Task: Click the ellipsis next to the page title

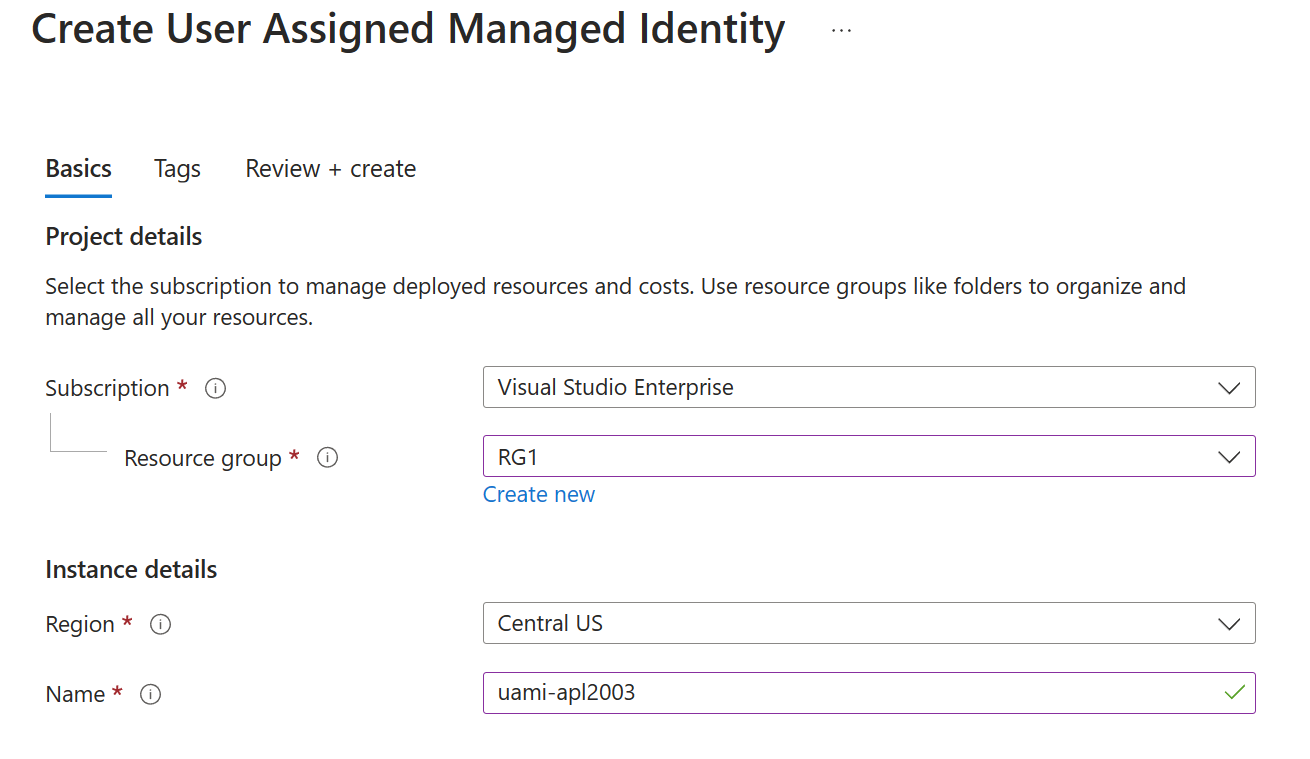Action: [841, 28]
